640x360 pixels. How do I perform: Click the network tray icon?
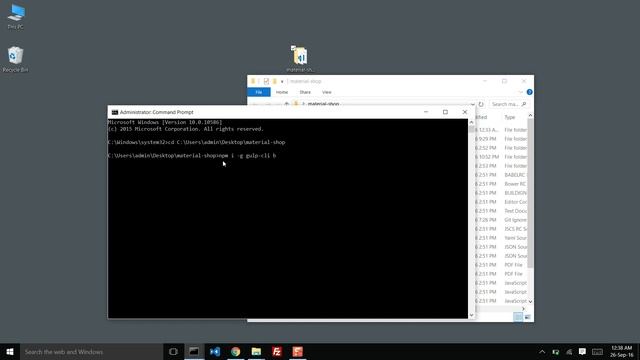(569, 352)
